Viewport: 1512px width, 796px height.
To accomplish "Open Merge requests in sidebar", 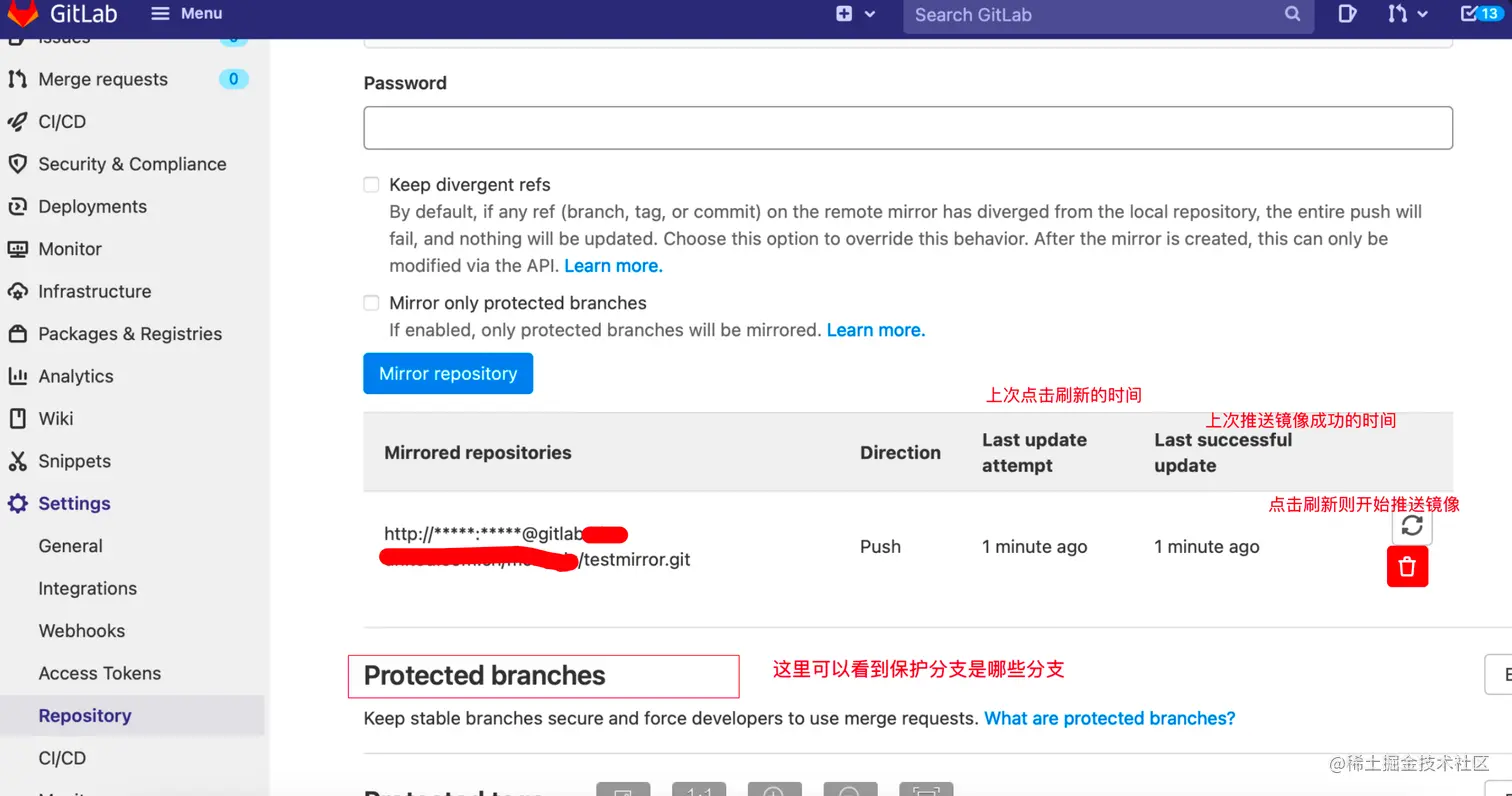I will (103, 79).
